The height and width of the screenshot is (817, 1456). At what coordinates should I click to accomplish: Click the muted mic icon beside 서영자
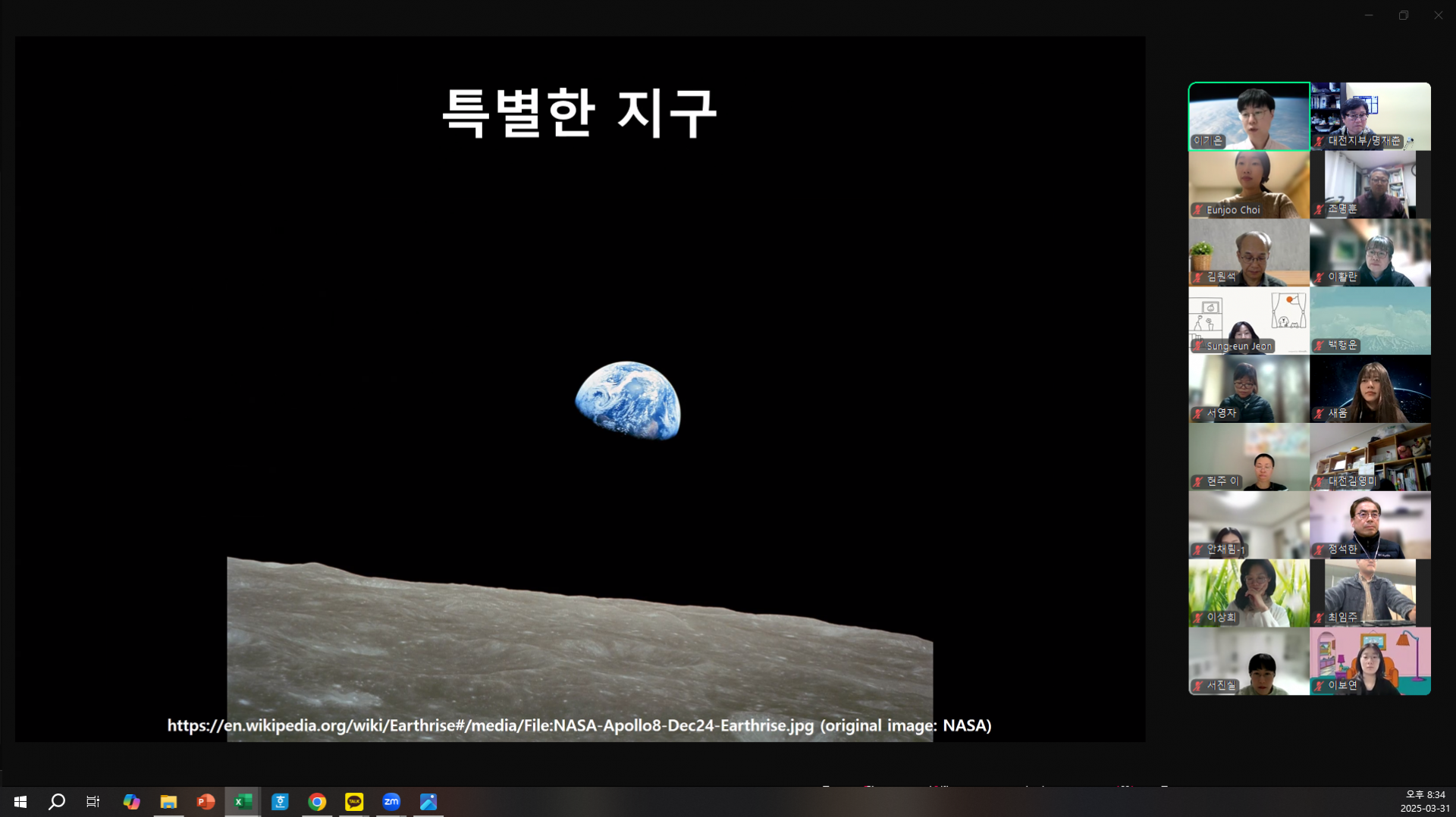(1198, 414)
